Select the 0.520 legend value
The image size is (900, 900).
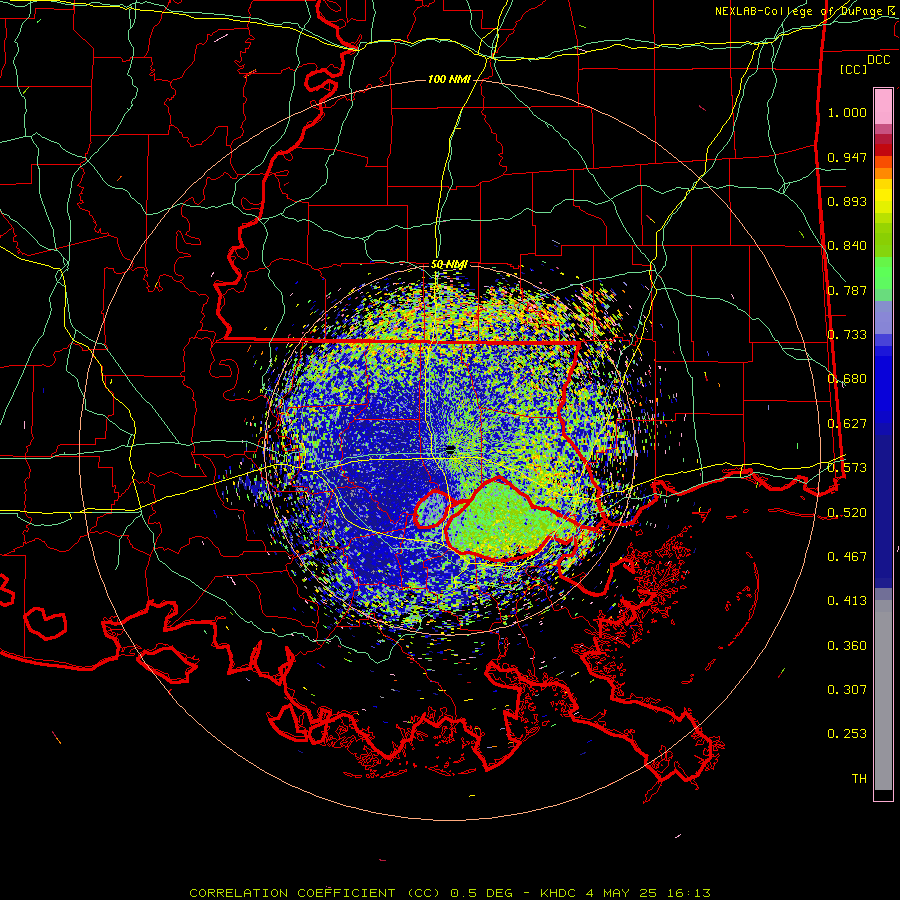click(x=847, y=513)
